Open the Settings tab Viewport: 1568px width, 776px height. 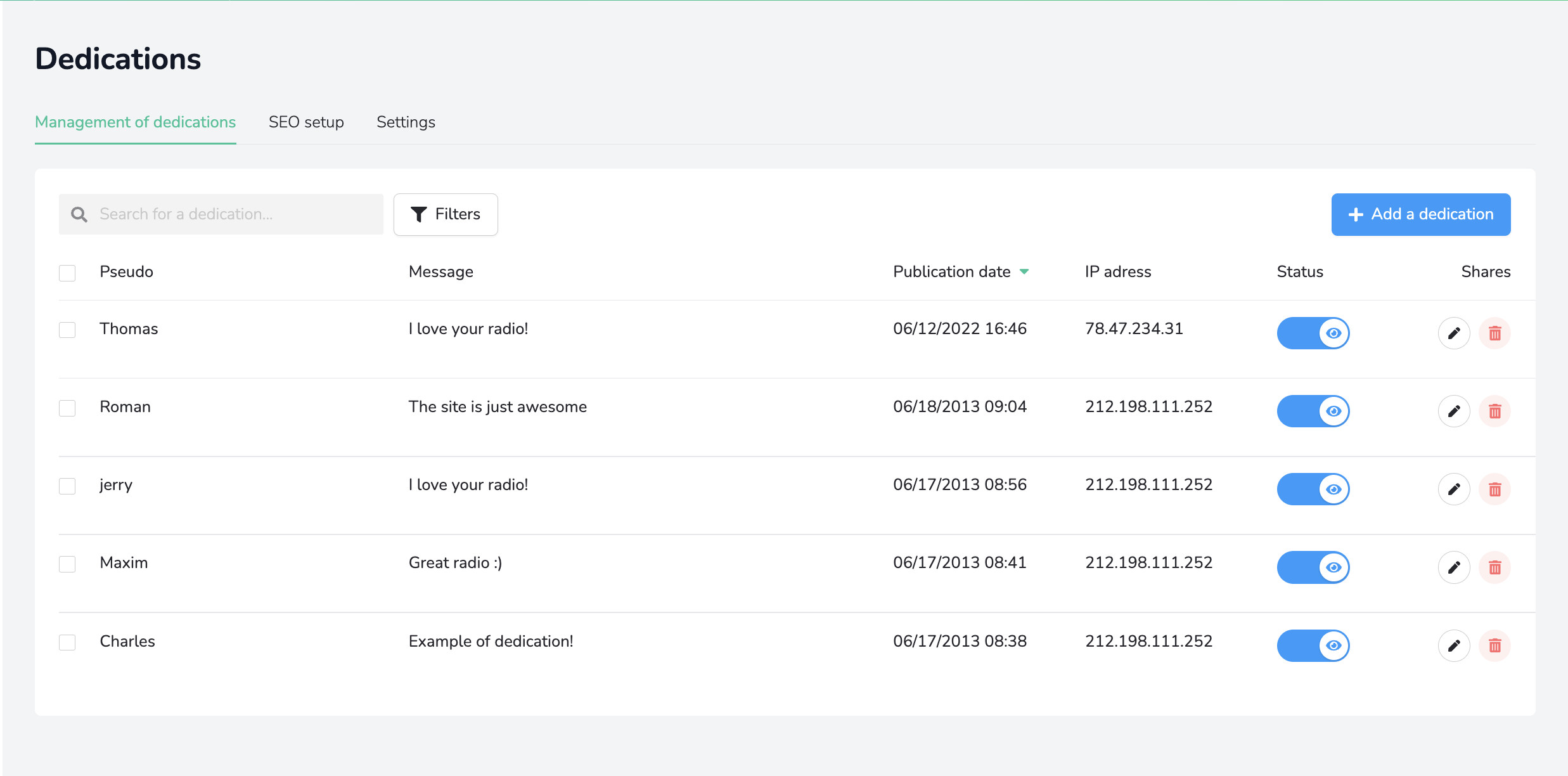tap(406, 122)
